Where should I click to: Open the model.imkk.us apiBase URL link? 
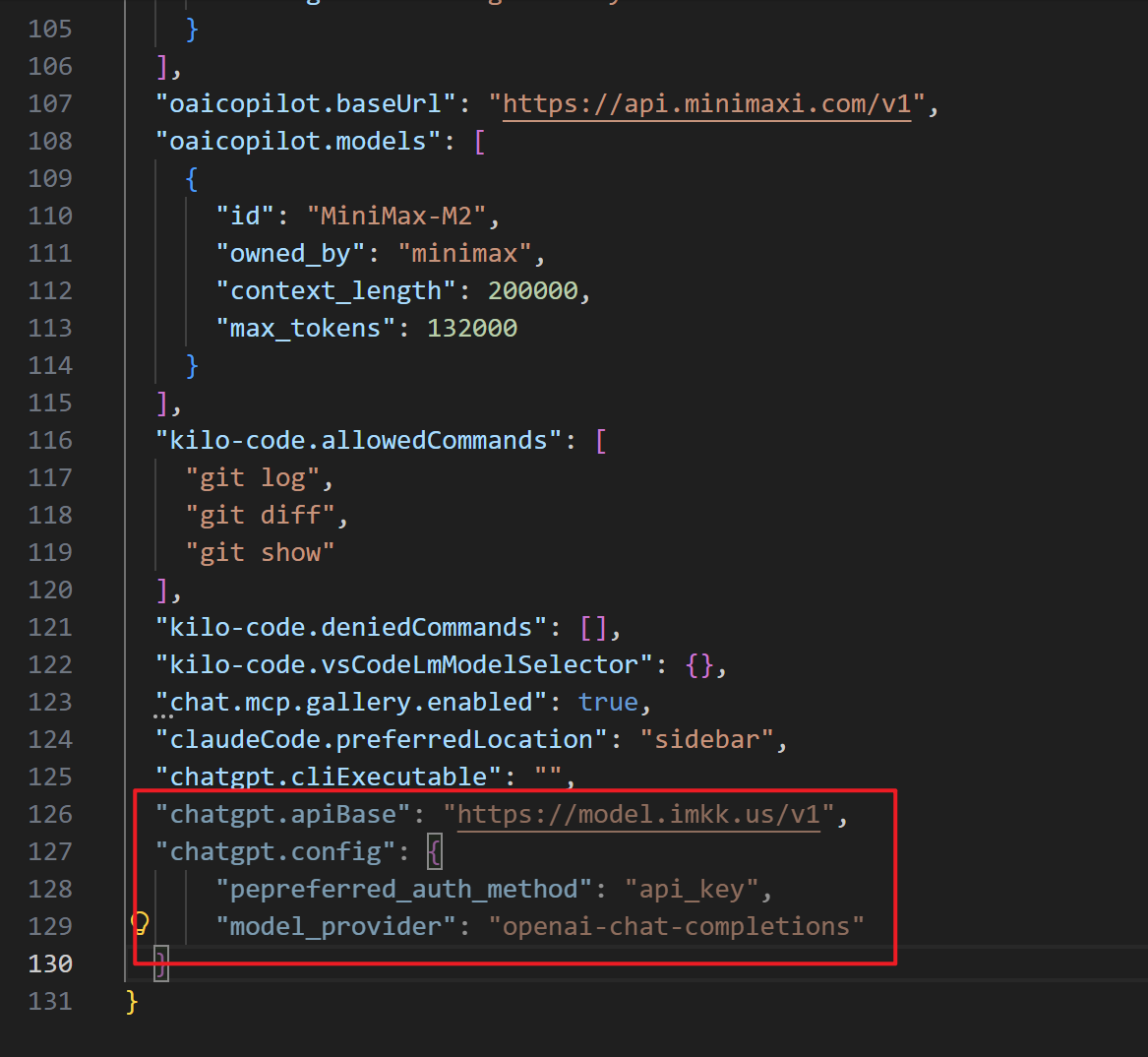coord(637,815)
